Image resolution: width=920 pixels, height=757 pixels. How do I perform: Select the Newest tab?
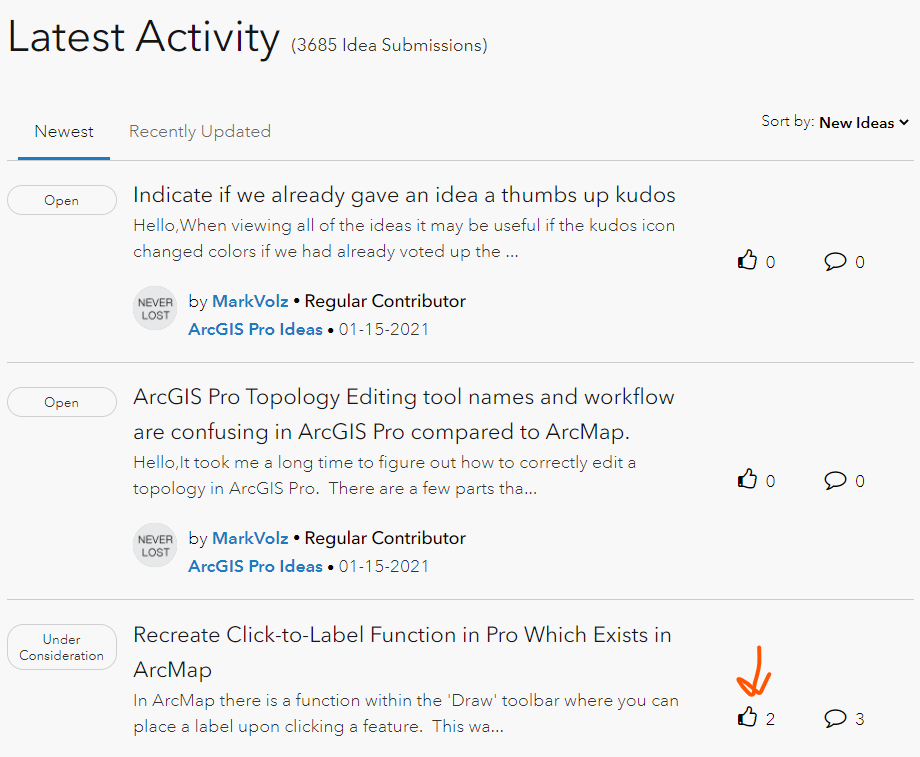point(64,131)
